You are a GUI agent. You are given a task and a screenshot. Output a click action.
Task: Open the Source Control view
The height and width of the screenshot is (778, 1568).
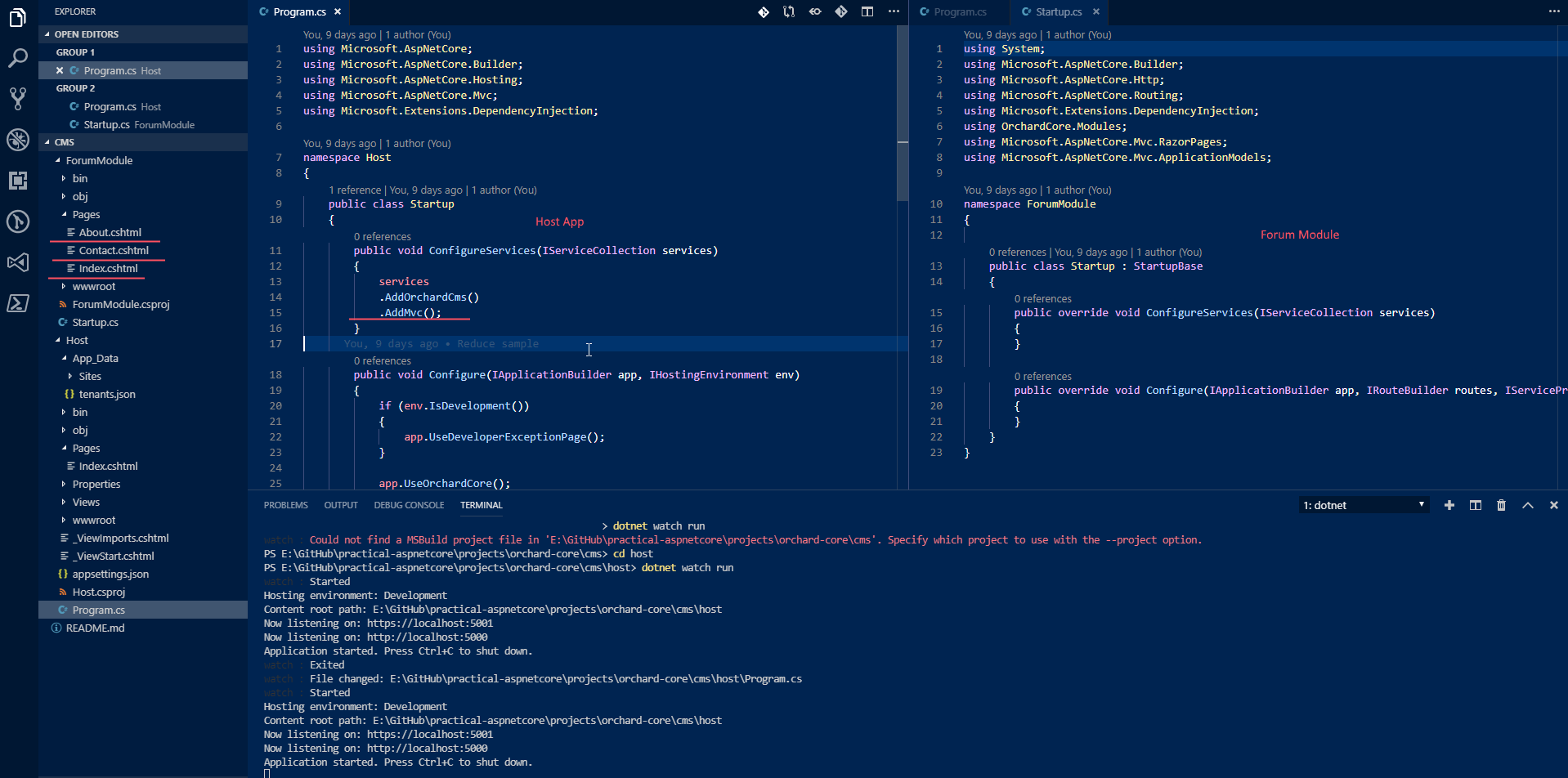click(x=18, y=99)
